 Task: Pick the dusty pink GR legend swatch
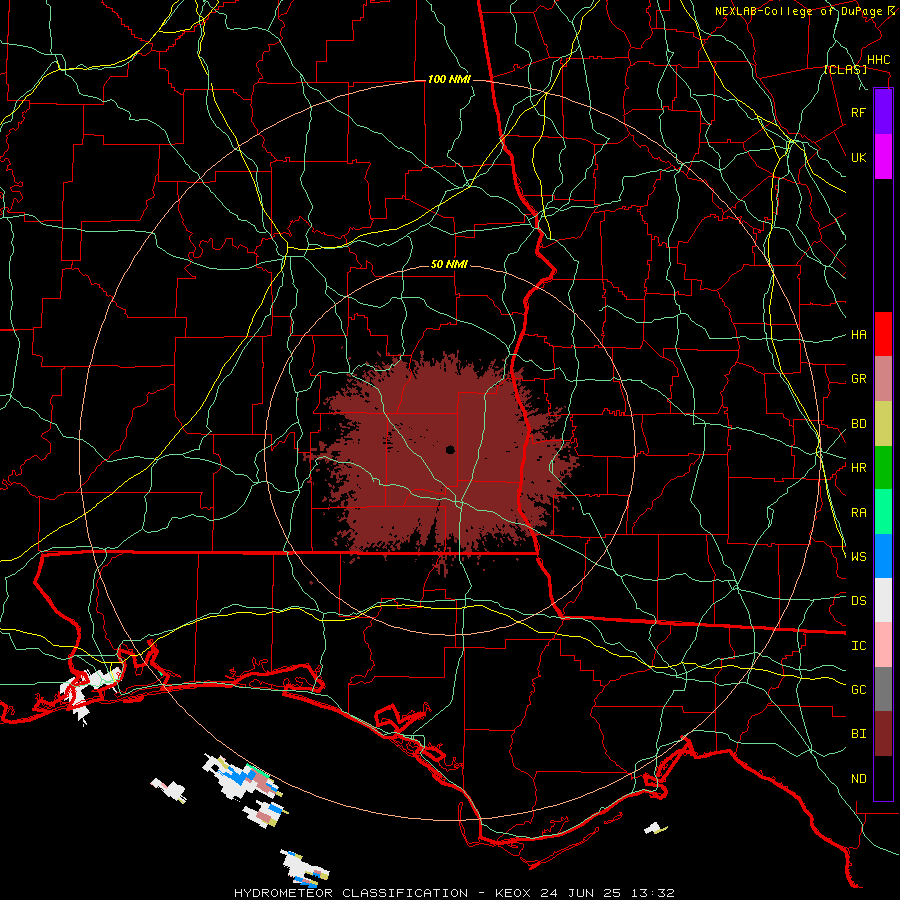(883, 379)
